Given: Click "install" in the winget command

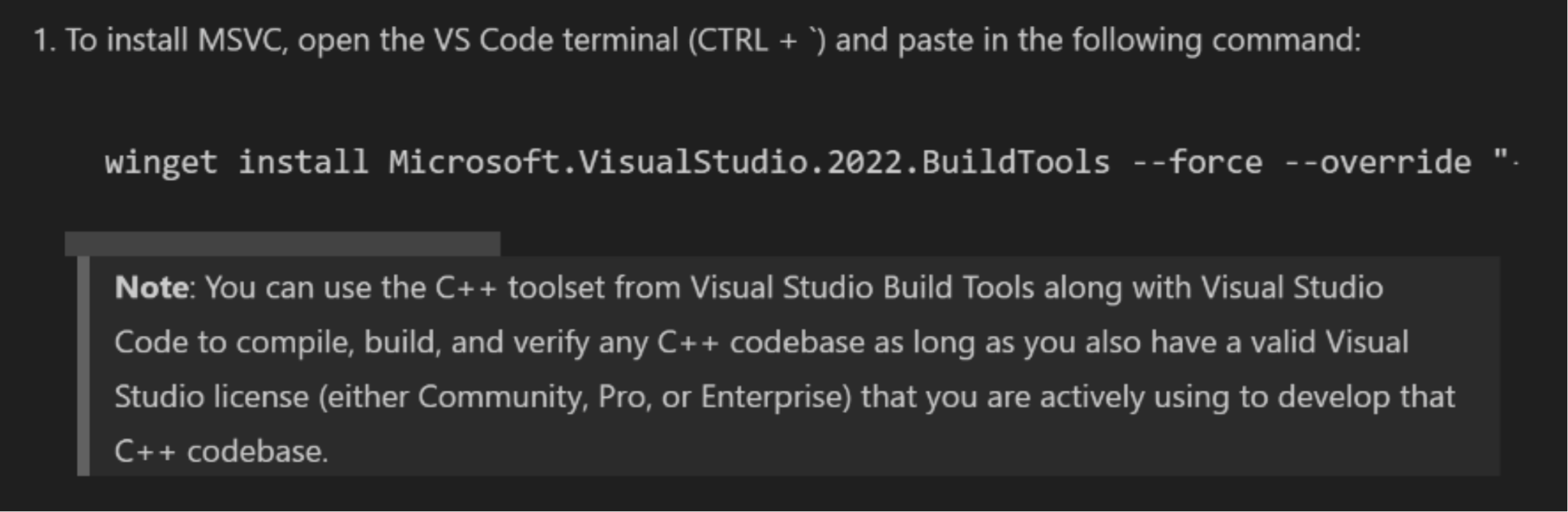Looking at the screenshot, I should coord(303,163).
